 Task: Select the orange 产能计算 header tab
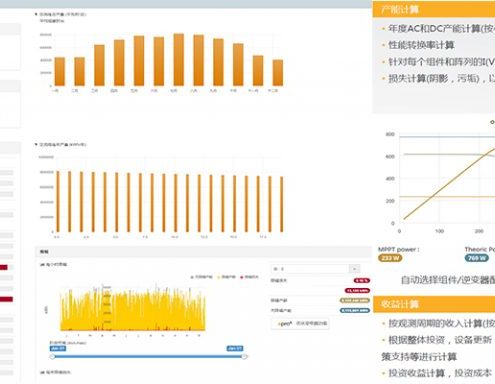(434, 9)
